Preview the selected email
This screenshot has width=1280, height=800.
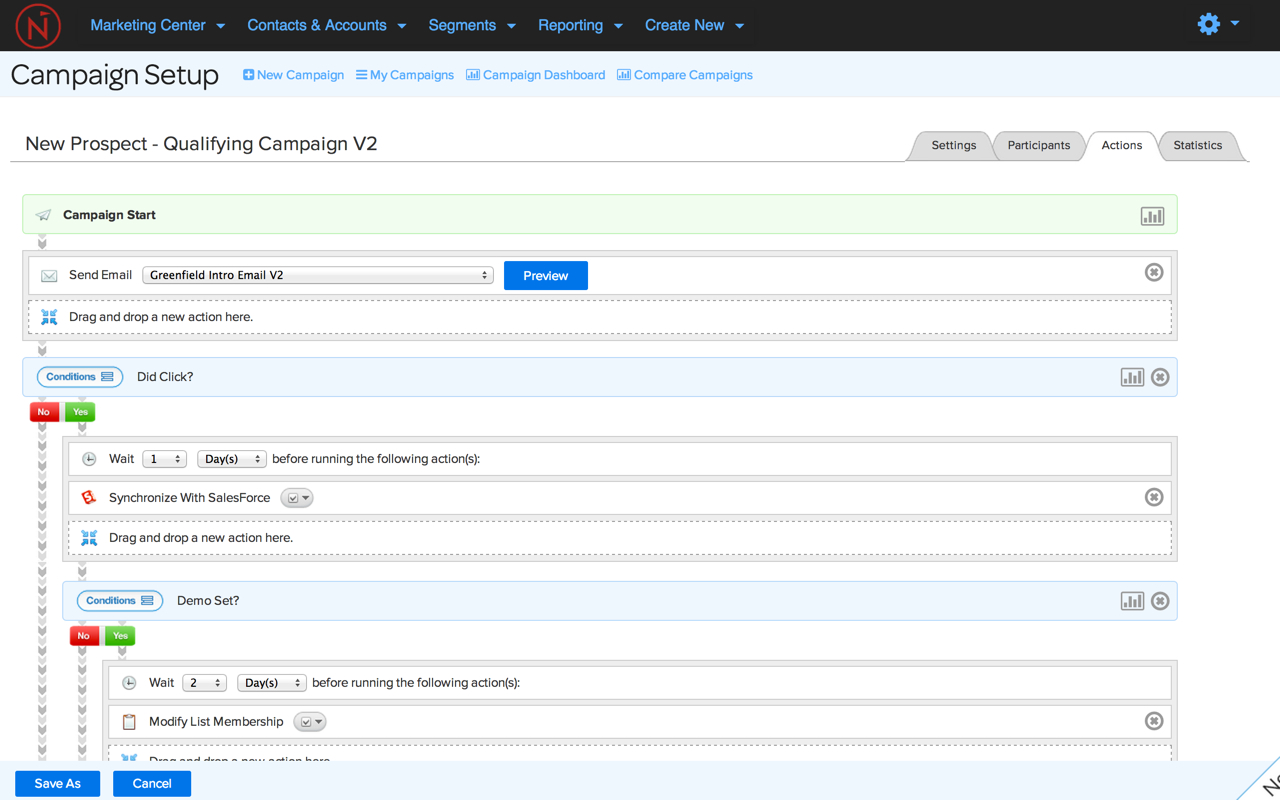click(x=546, y=276)
